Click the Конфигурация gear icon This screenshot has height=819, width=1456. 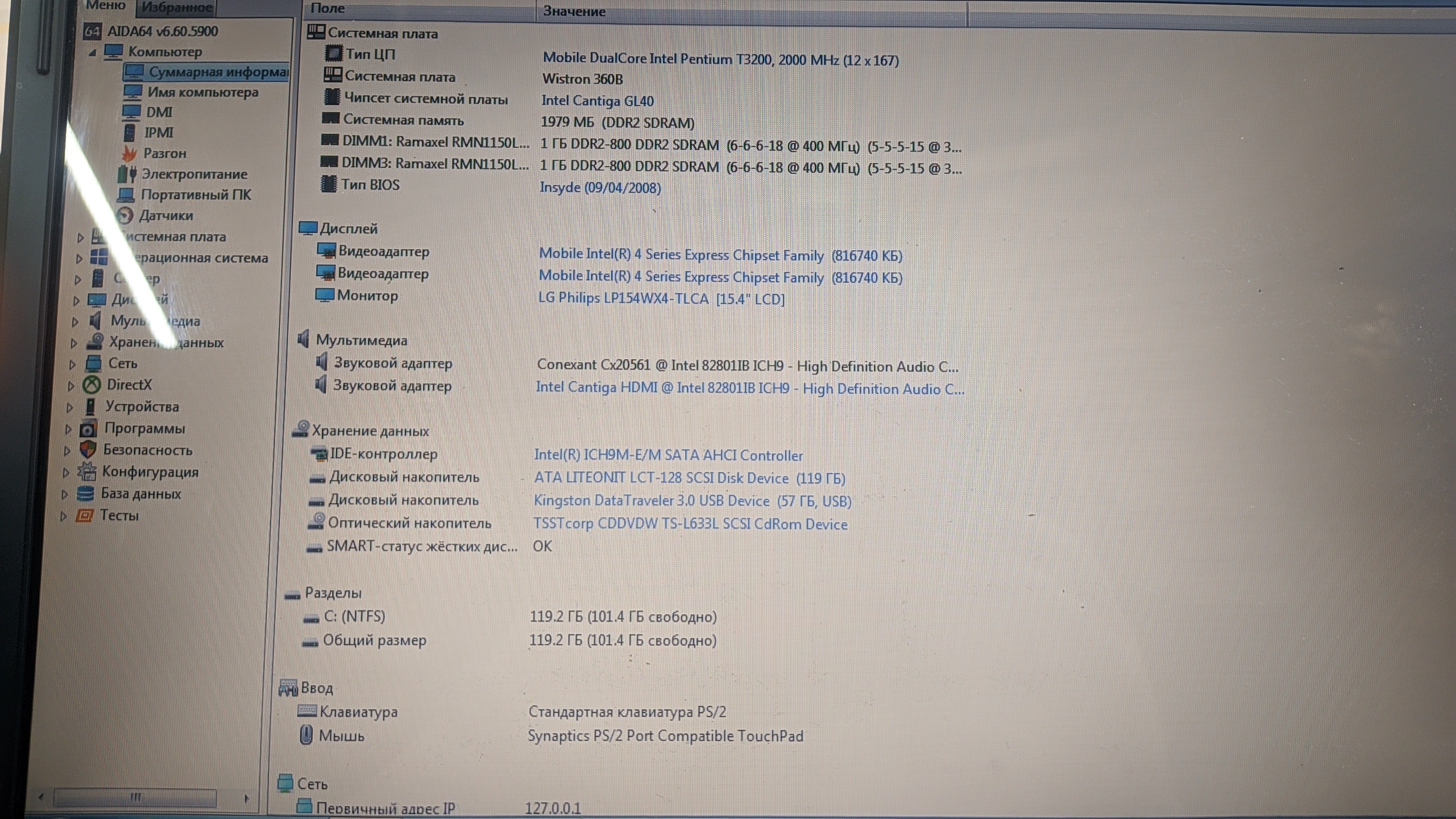87,471
